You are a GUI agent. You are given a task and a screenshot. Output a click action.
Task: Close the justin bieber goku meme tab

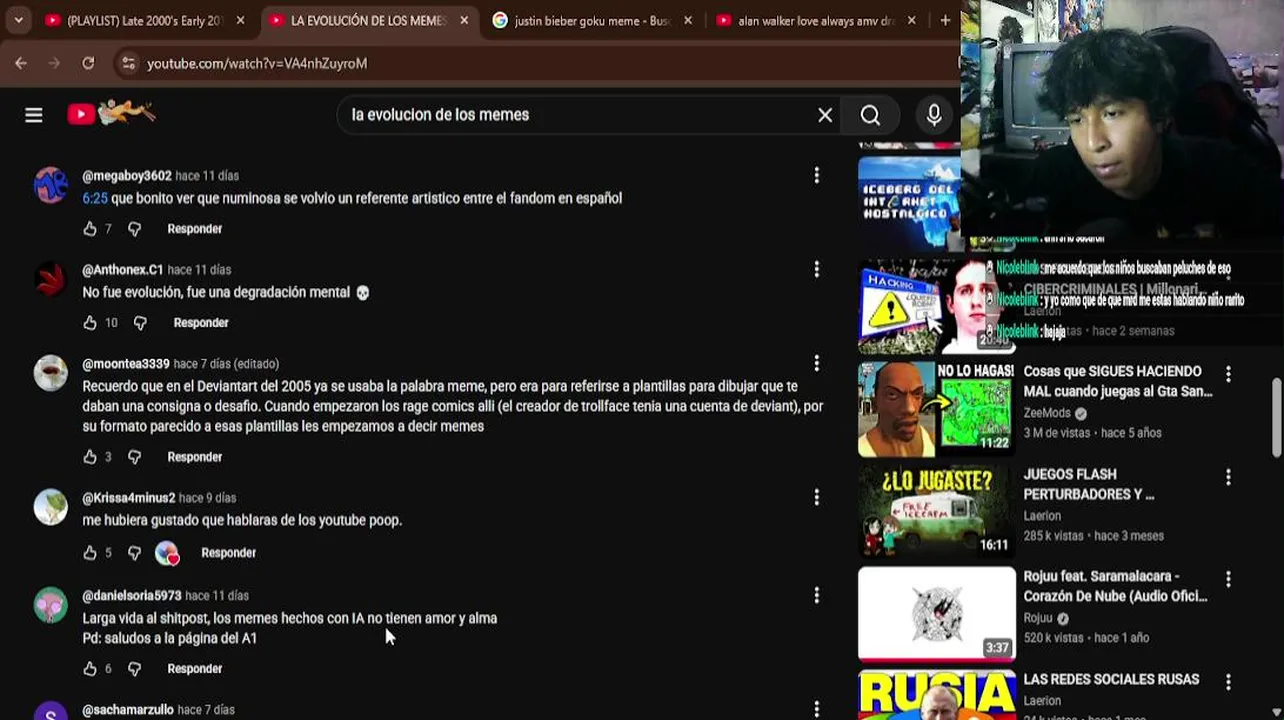click(687, 21)
